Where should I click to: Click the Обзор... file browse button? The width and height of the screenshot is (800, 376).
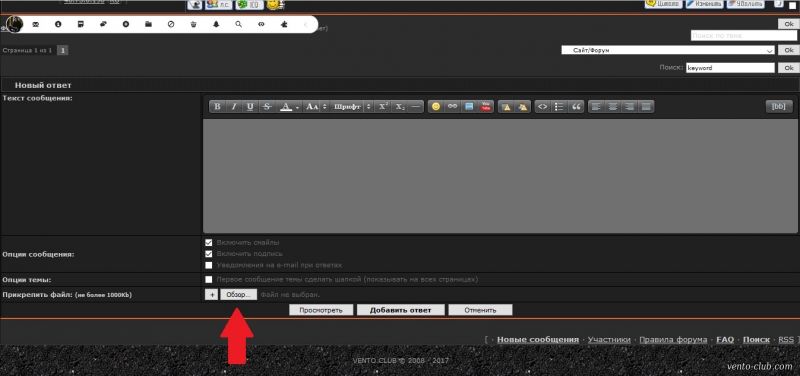tap(239, 295)
